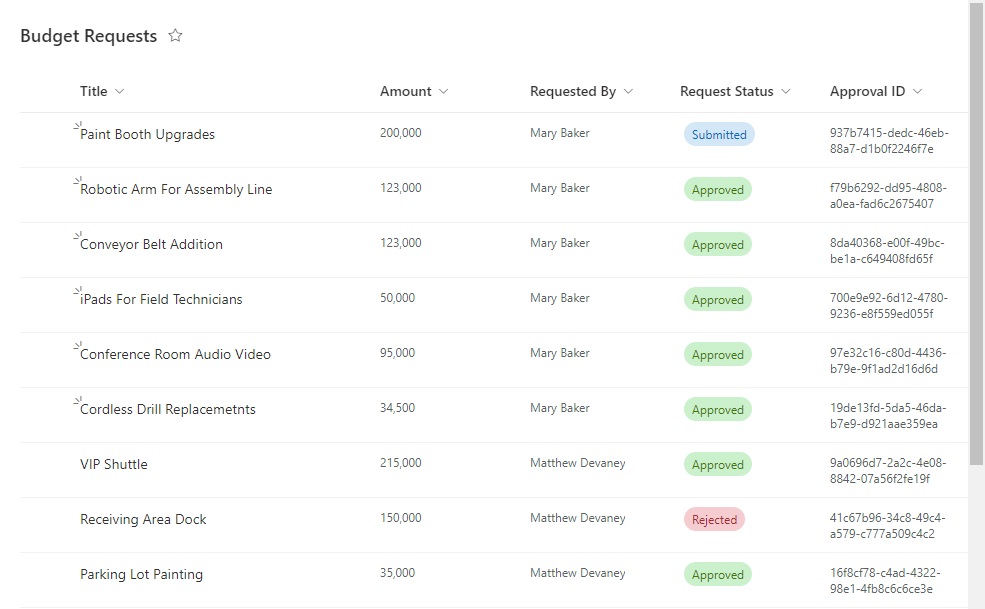The image size is (985, 609).
Task: Expand the Requested By column menu
Action: point(628,92)
